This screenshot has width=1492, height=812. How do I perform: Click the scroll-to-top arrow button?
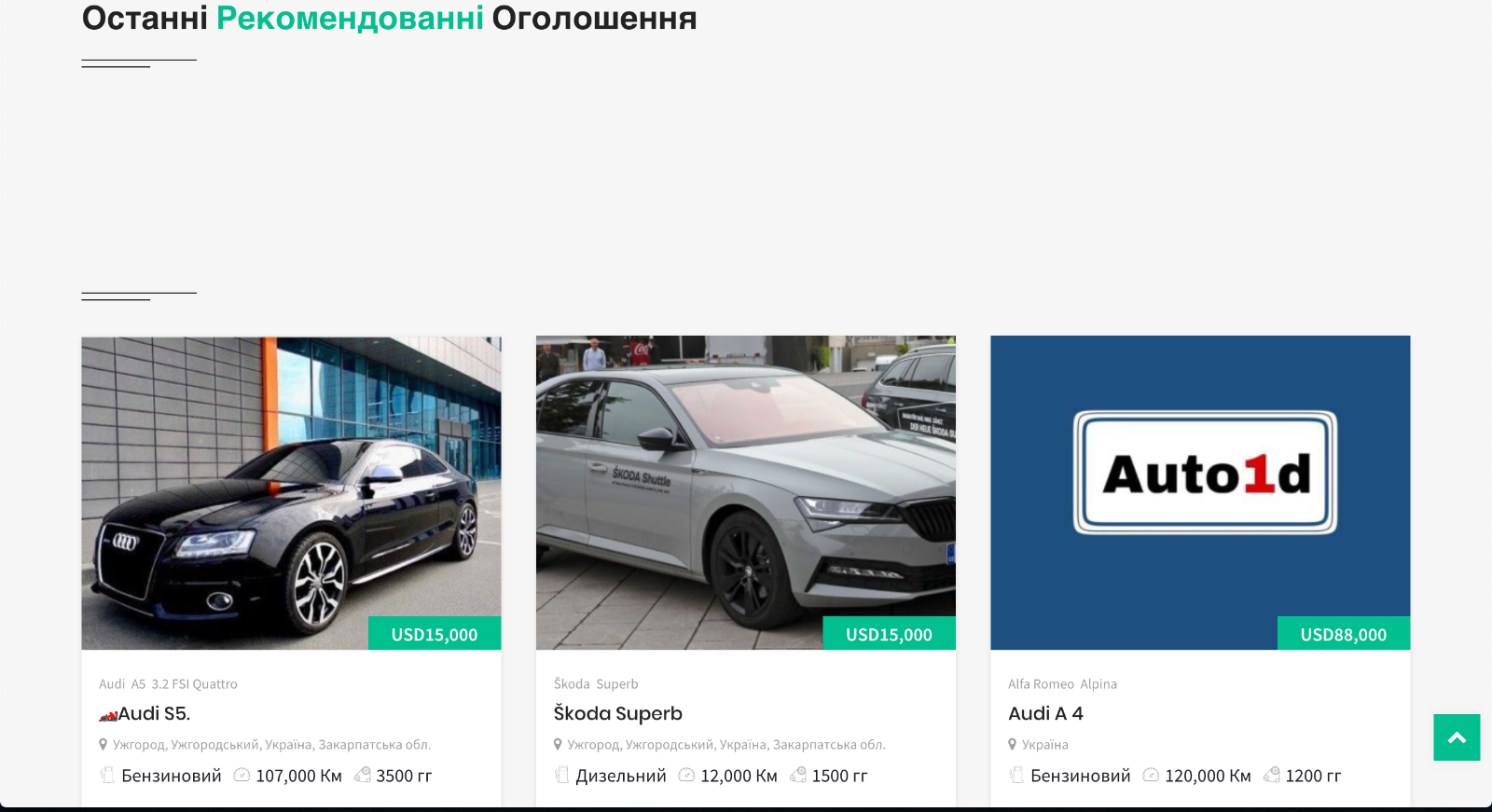(1457, 737)
